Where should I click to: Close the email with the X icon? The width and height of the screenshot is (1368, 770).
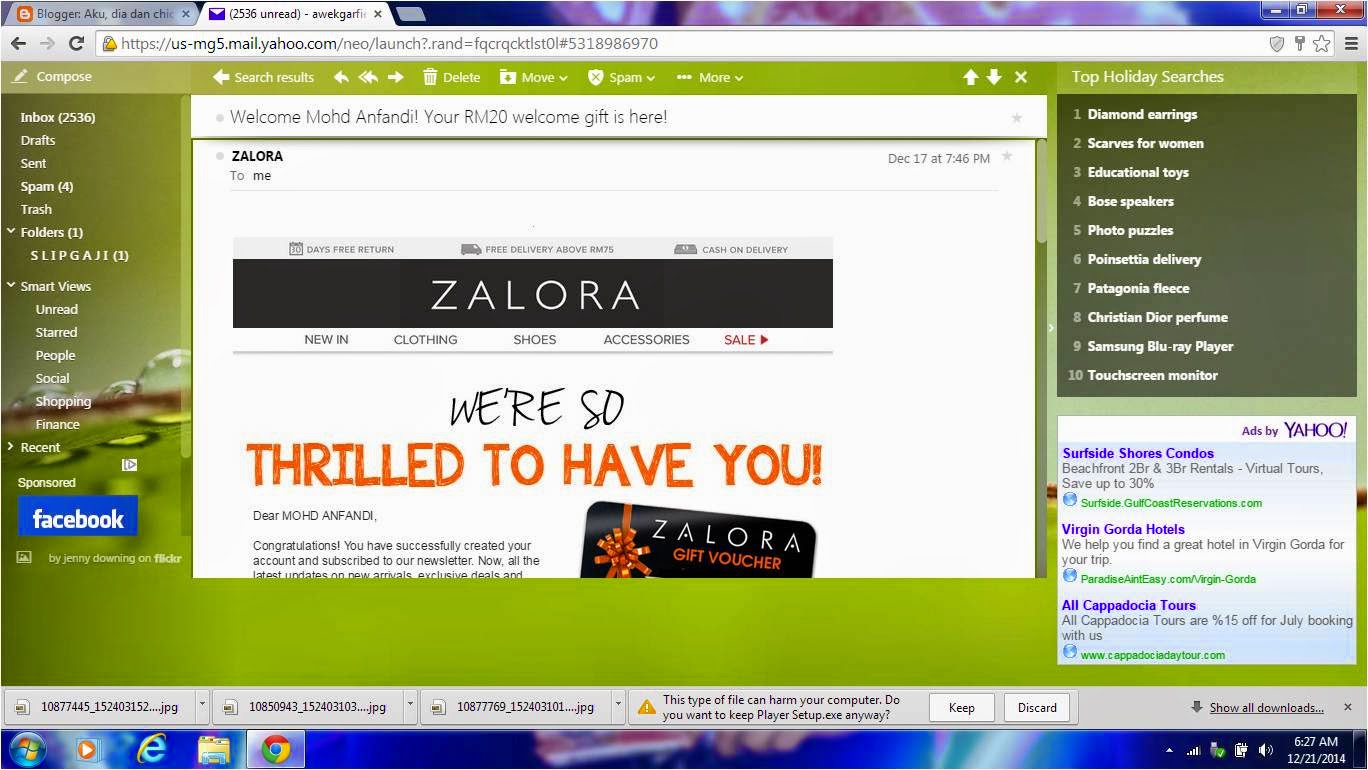pyautogui.click(x=1021, y=77)
